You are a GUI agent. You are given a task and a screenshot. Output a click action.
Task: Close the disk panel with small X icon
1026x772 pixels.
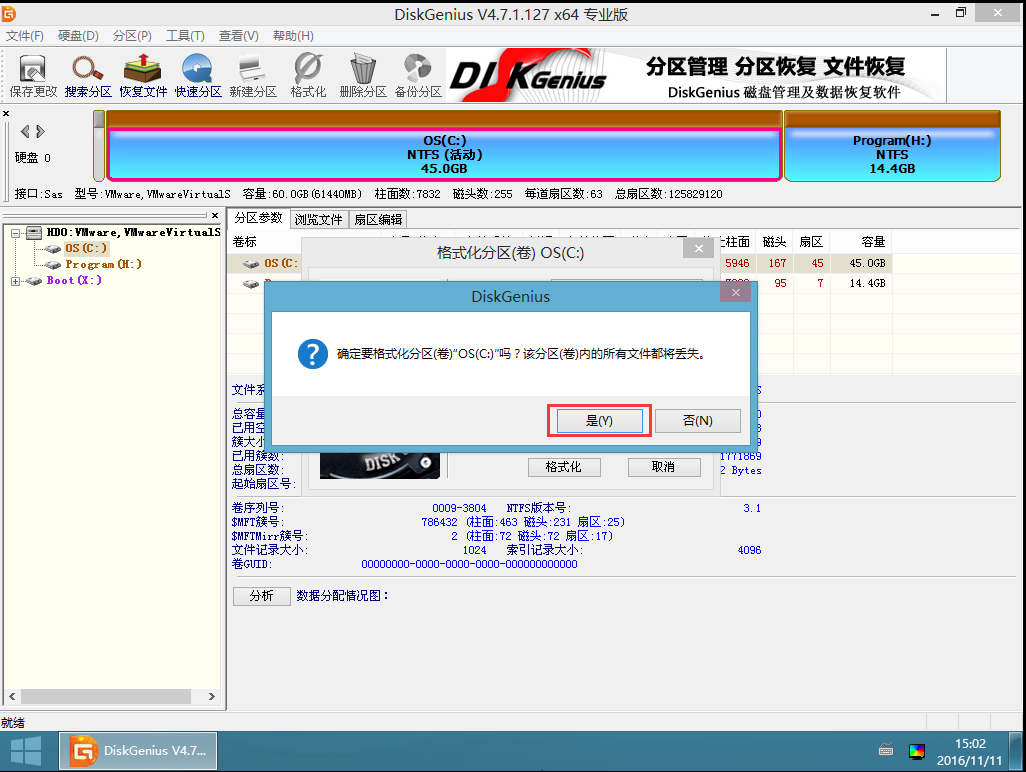click(x=6, y=113)
